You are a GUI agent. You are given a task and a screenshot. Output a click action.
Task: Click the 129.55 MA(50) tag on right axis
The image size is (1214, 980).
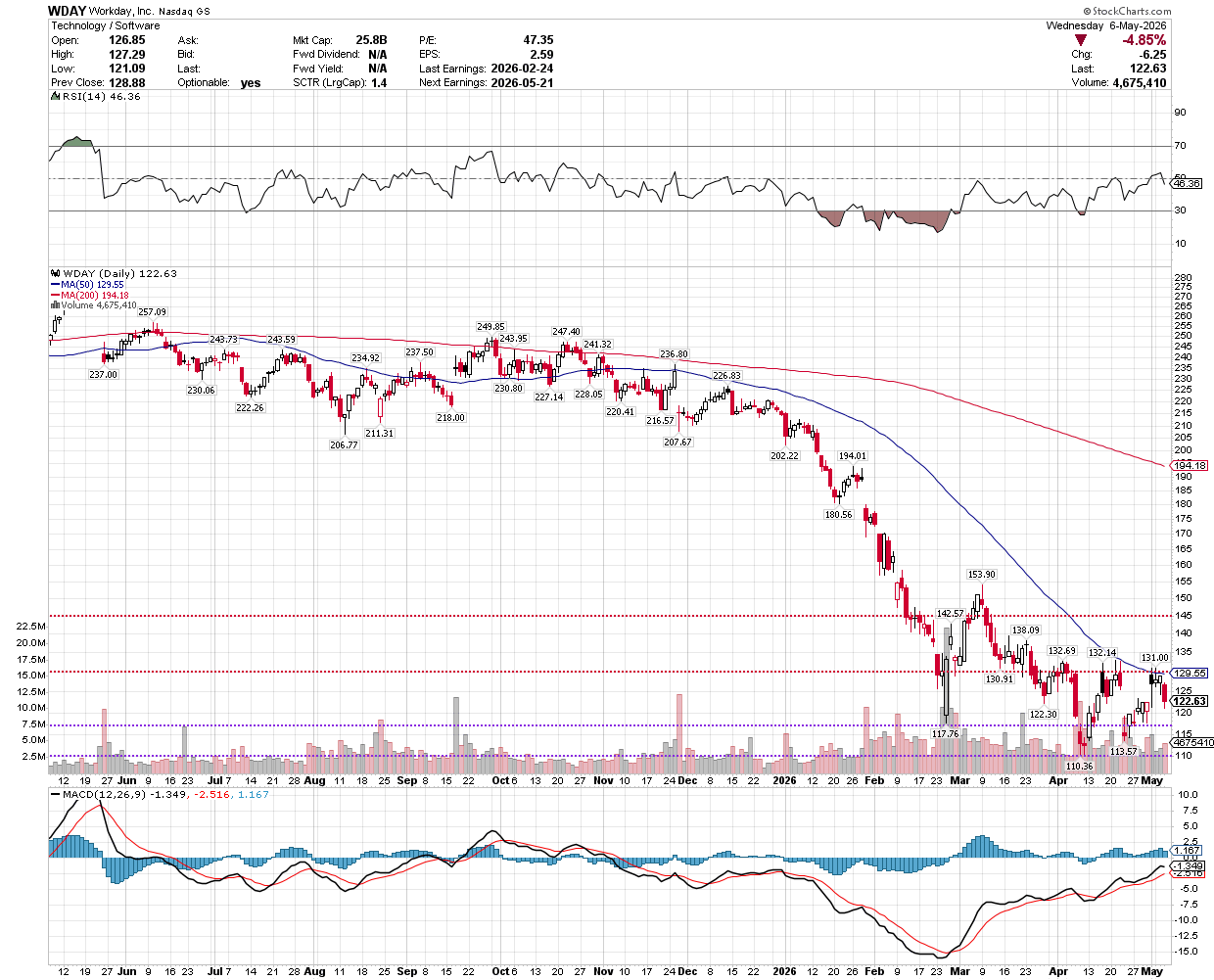click(x=1189, y=673)
